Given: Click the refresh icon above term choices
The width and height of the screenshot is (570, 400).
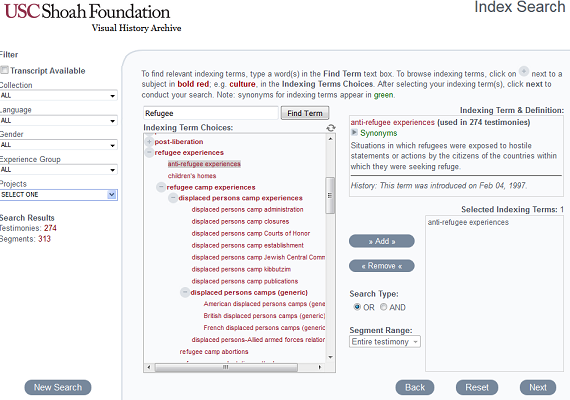Looking at the screenshot, I should tap(330, 128).
